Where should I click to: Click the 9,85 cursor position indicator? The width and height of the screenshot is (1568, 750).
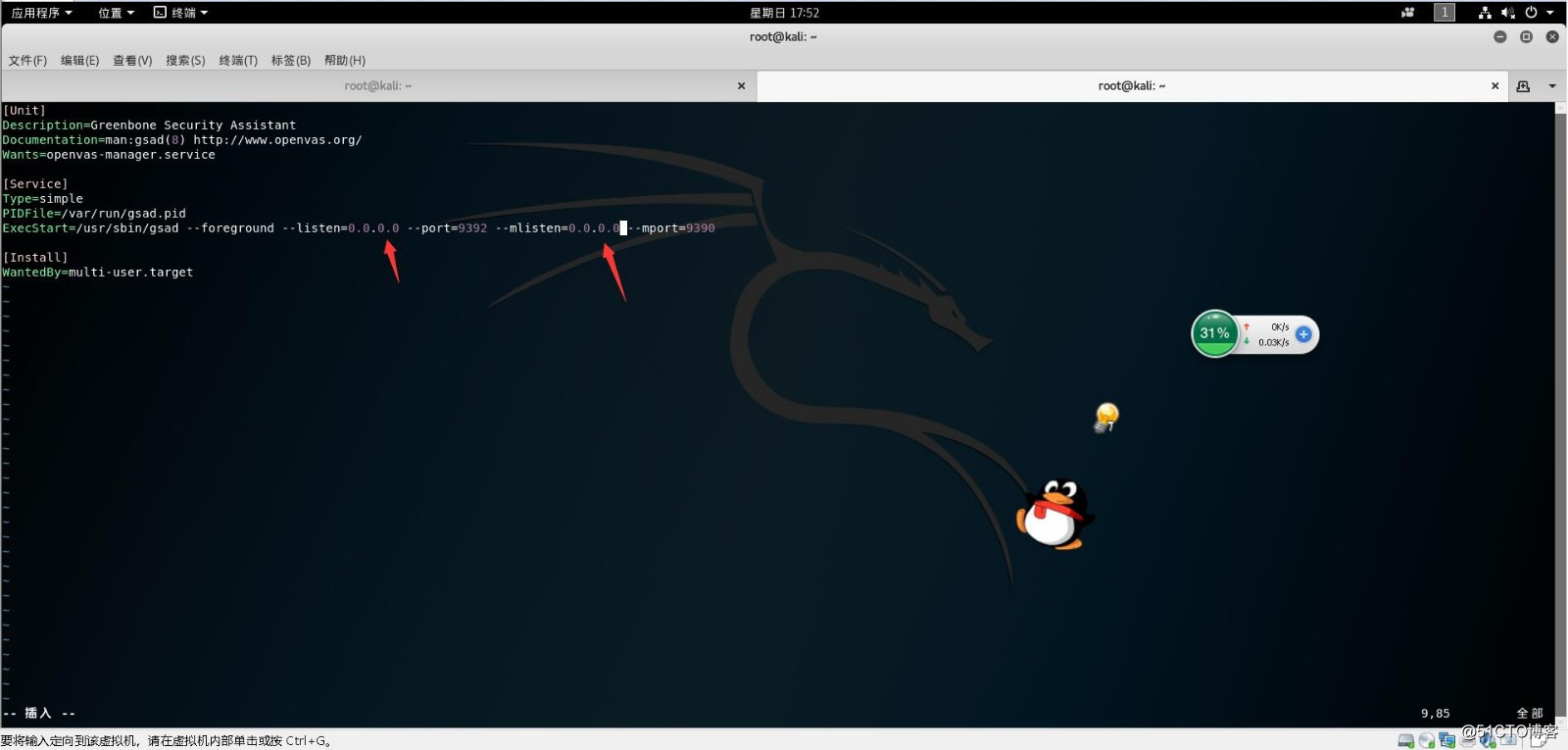1436,714
